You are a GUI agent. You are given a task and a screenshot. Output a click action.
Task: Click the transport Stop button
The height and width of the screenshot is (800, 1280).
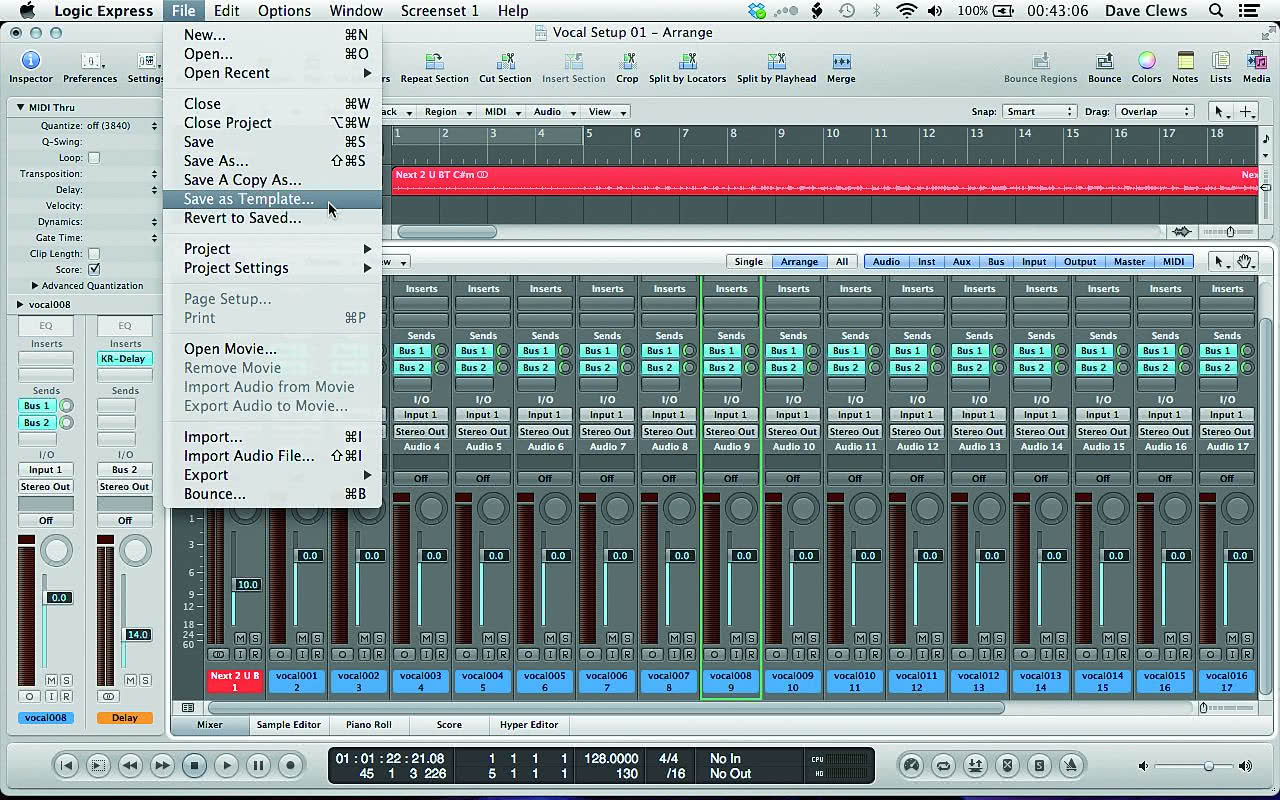point(194,766)
